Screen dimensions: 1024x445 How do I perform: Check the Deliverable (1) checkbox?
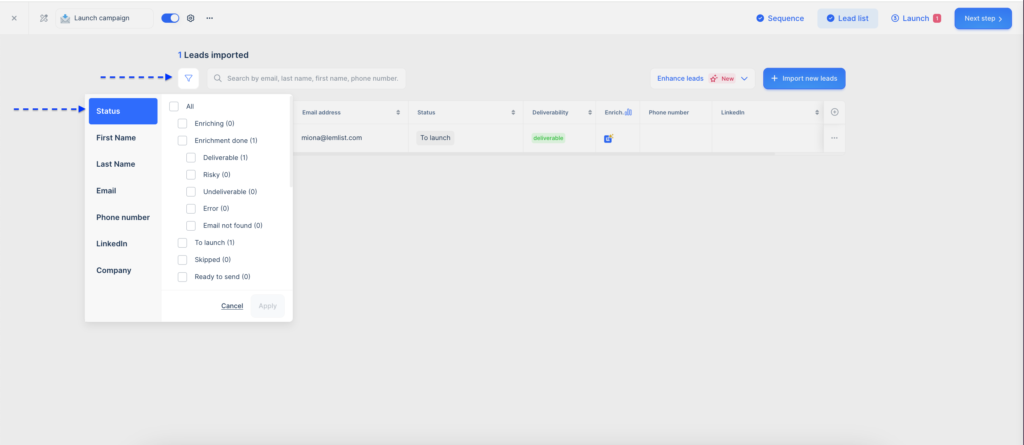point(192,157)
